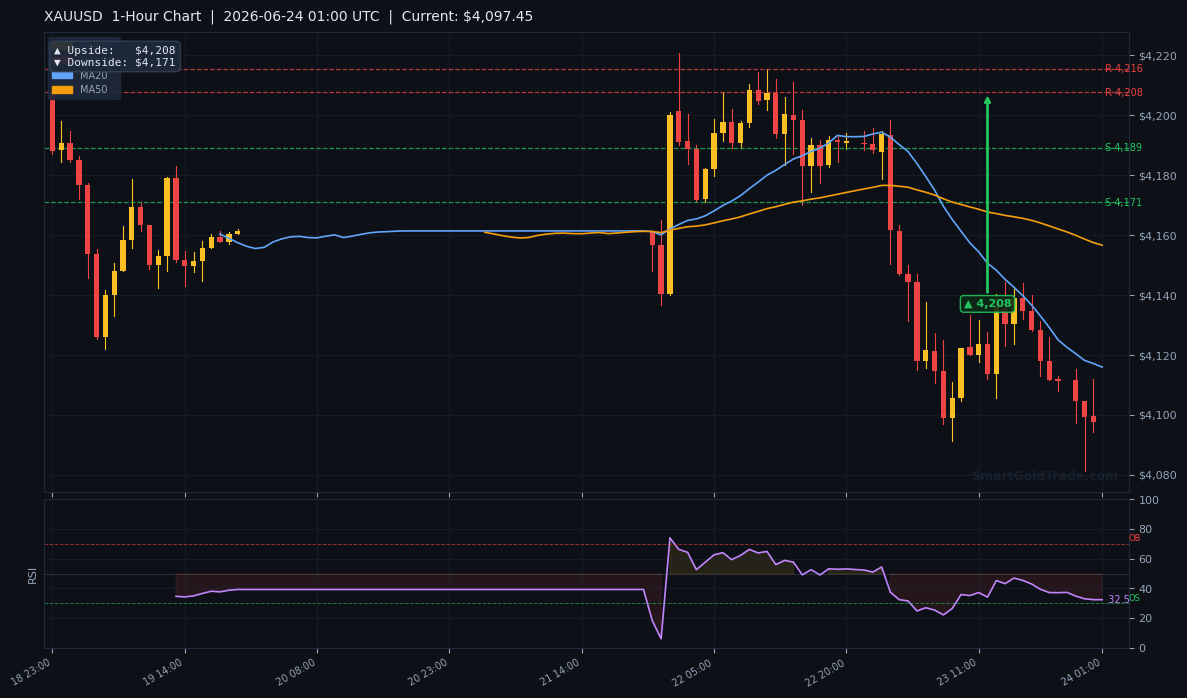Click the 20 08:00 time axis label
The image size is (1187, 698).
[297, 670]
